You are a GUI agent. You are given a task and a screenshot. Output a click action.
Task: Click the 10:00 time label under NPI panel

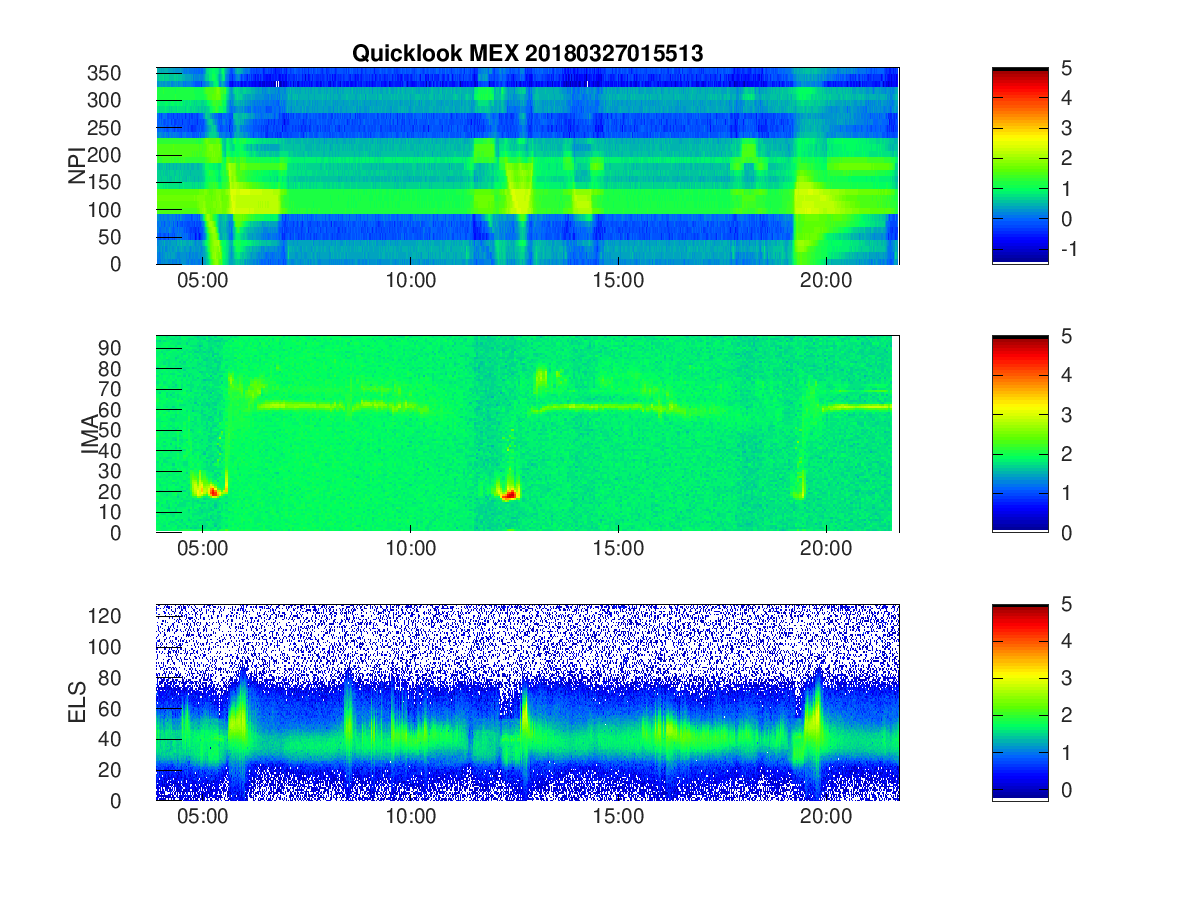click(x=410, y=281)
